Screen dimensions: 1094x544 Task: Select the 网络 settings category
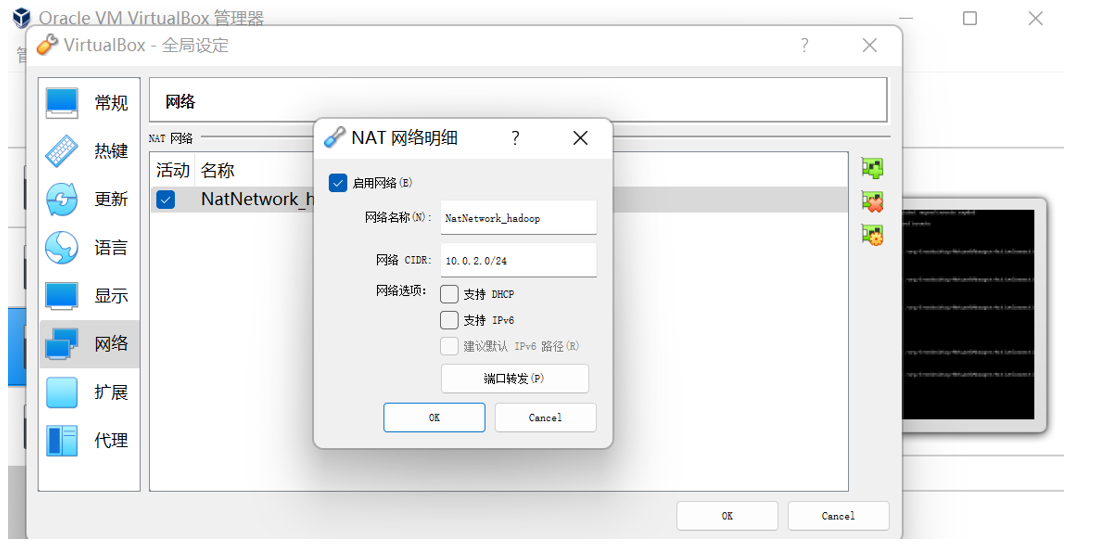click(89, 344)
